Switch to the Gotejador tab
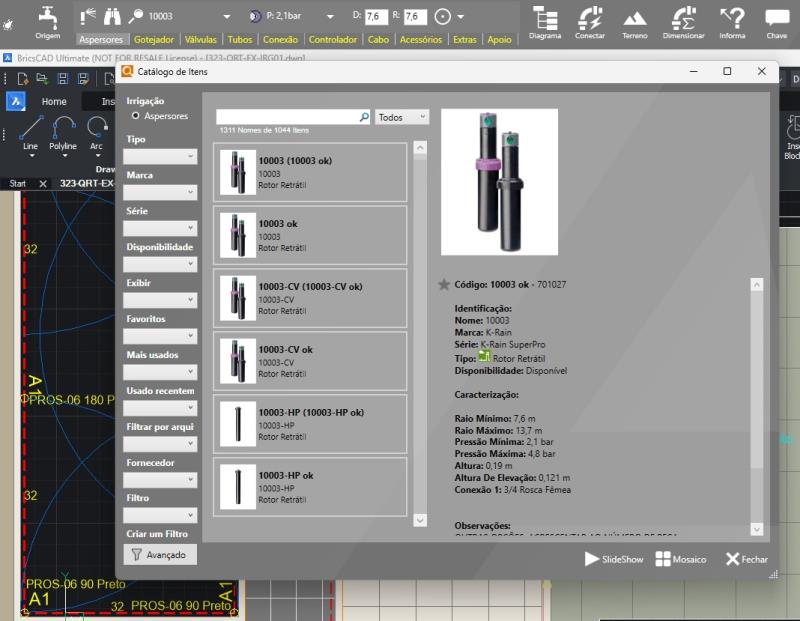The width and height of the screenshot is (800, 621). click(x=154, y=40)
